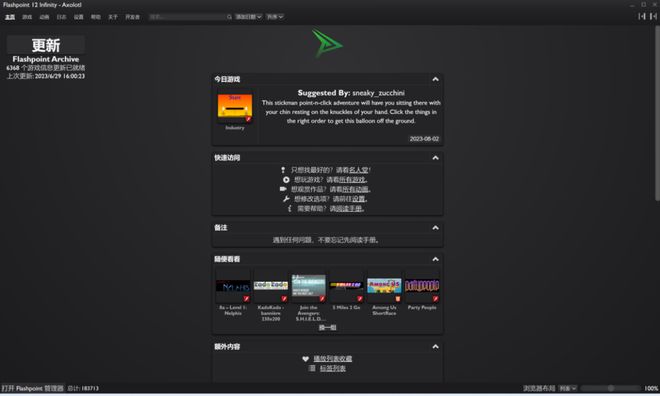Click the search magnifier icon in top bar

(229, 17)
